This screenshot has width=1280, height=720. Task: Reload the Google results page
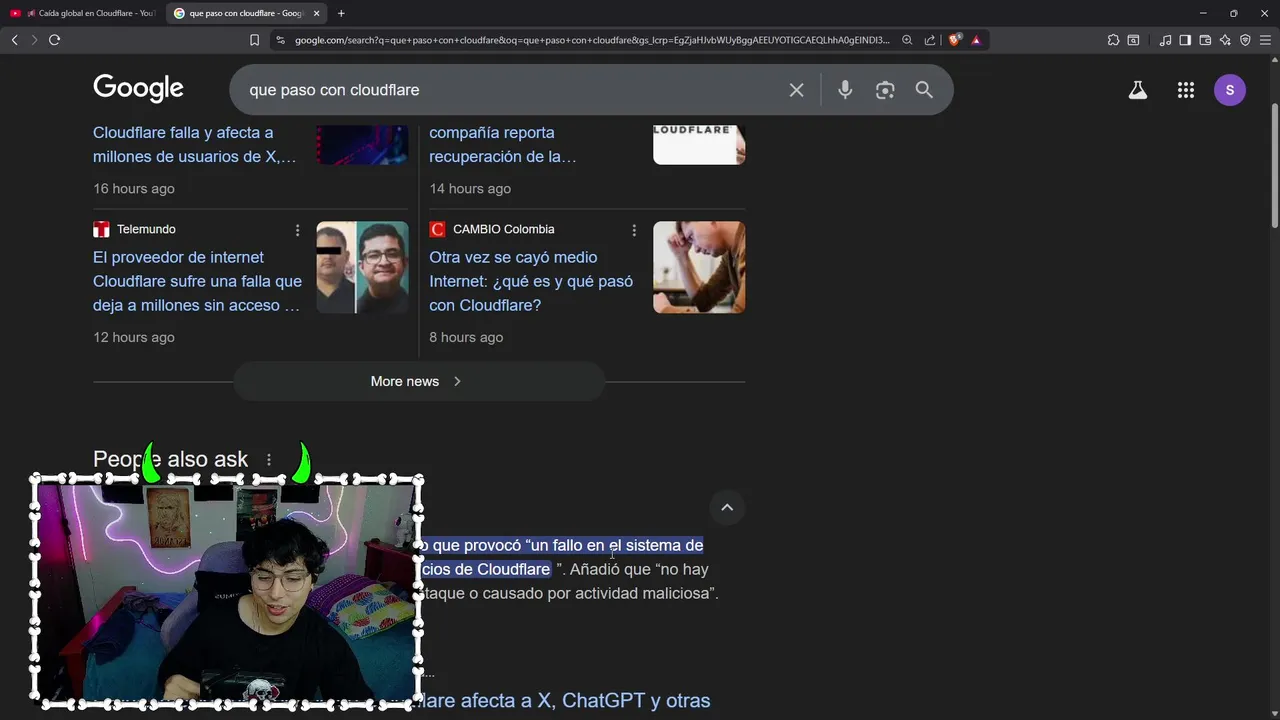[x=54, y=40]
